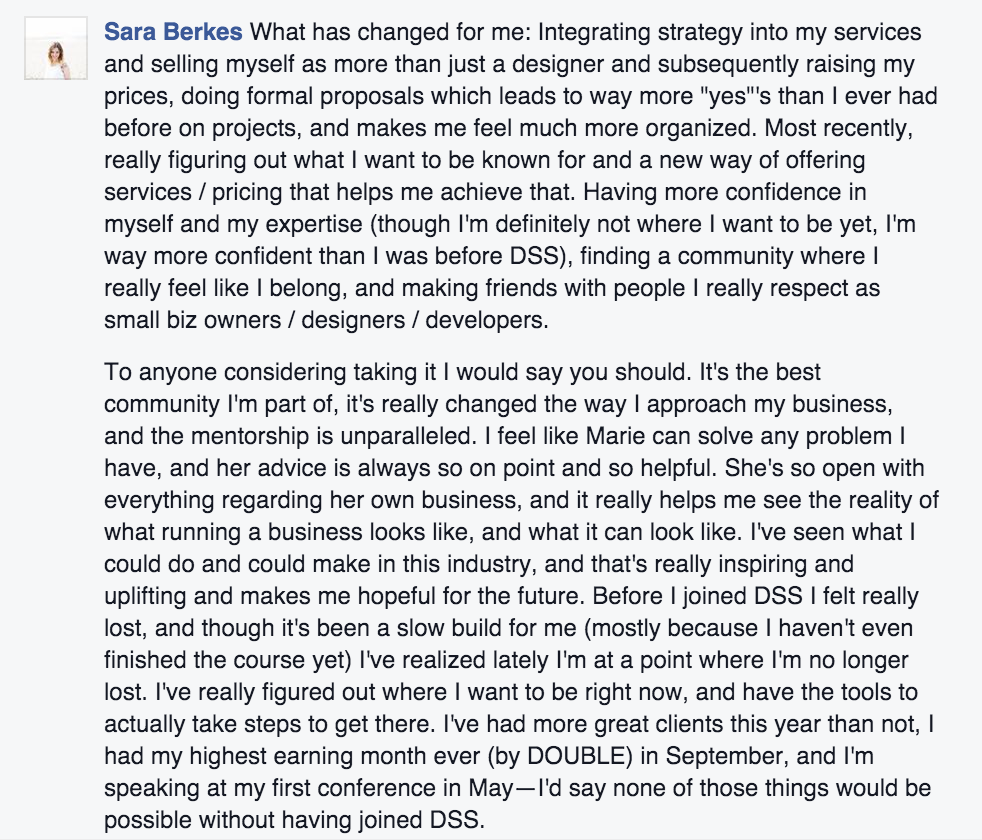Viewport: 982px width, 840px height.
Task: Click the Sara Berkes name link
Action: [173, 32]
